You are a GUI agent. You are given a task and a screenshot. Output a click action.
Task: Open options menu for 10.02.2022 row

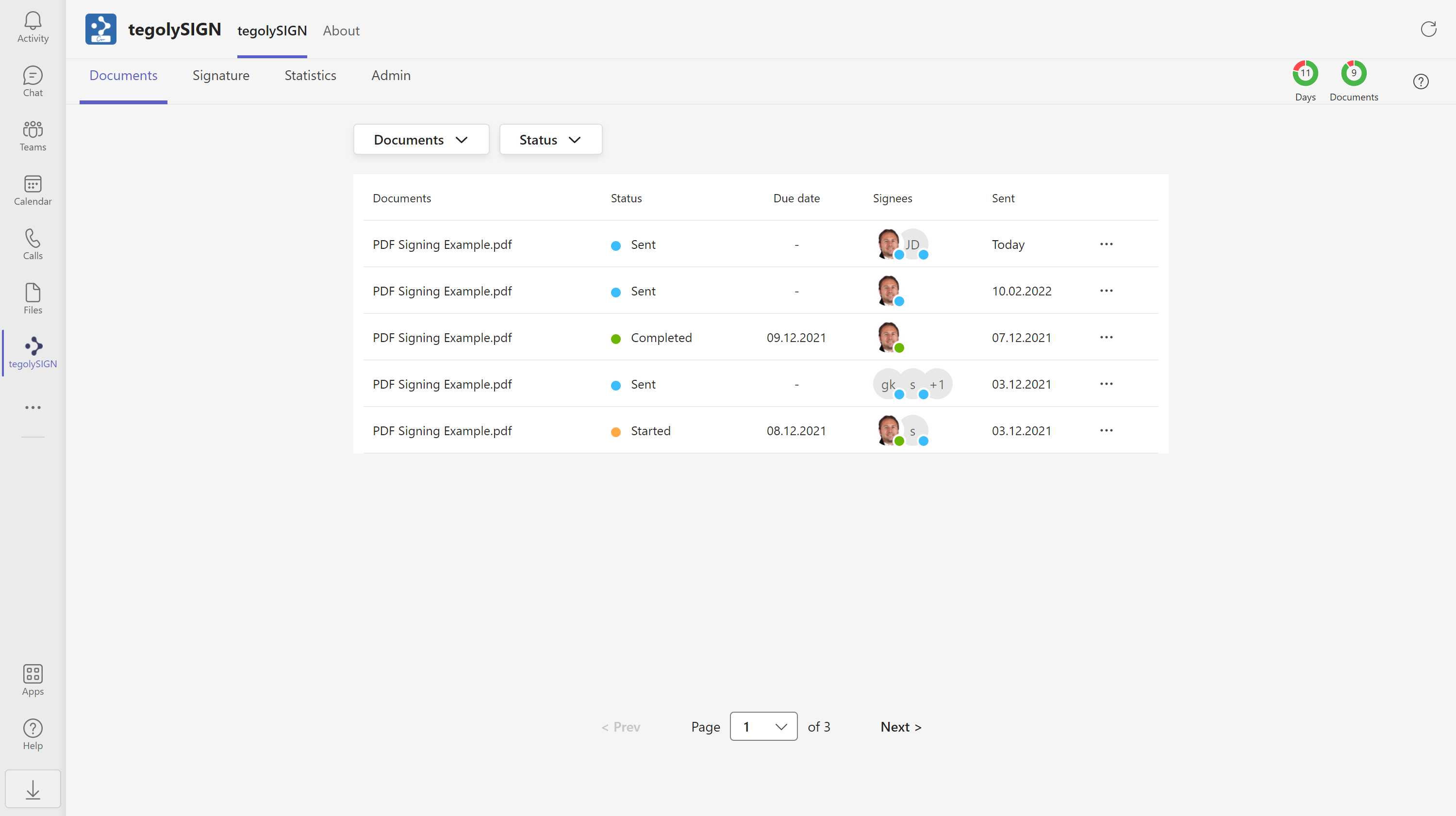[1106, 291]
